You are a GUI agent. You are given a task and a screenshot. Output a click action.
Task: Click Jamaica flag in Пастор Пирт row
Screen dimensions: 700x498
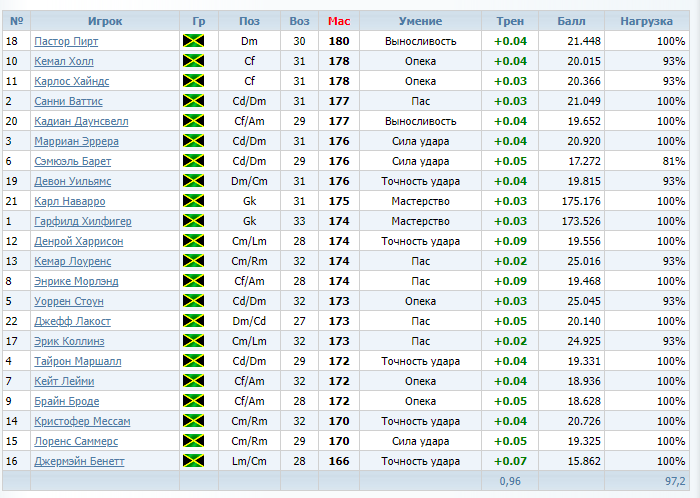193,41
